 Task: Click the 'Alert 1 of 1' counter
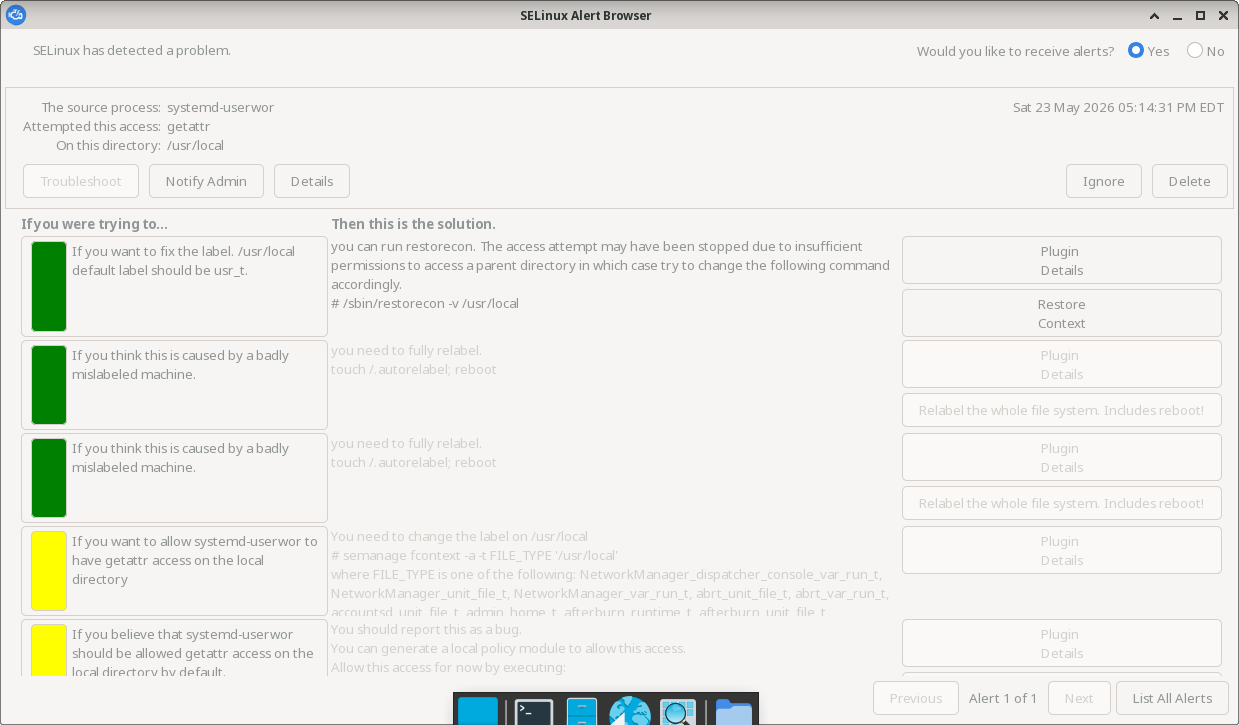click(x=1003, y=698)
